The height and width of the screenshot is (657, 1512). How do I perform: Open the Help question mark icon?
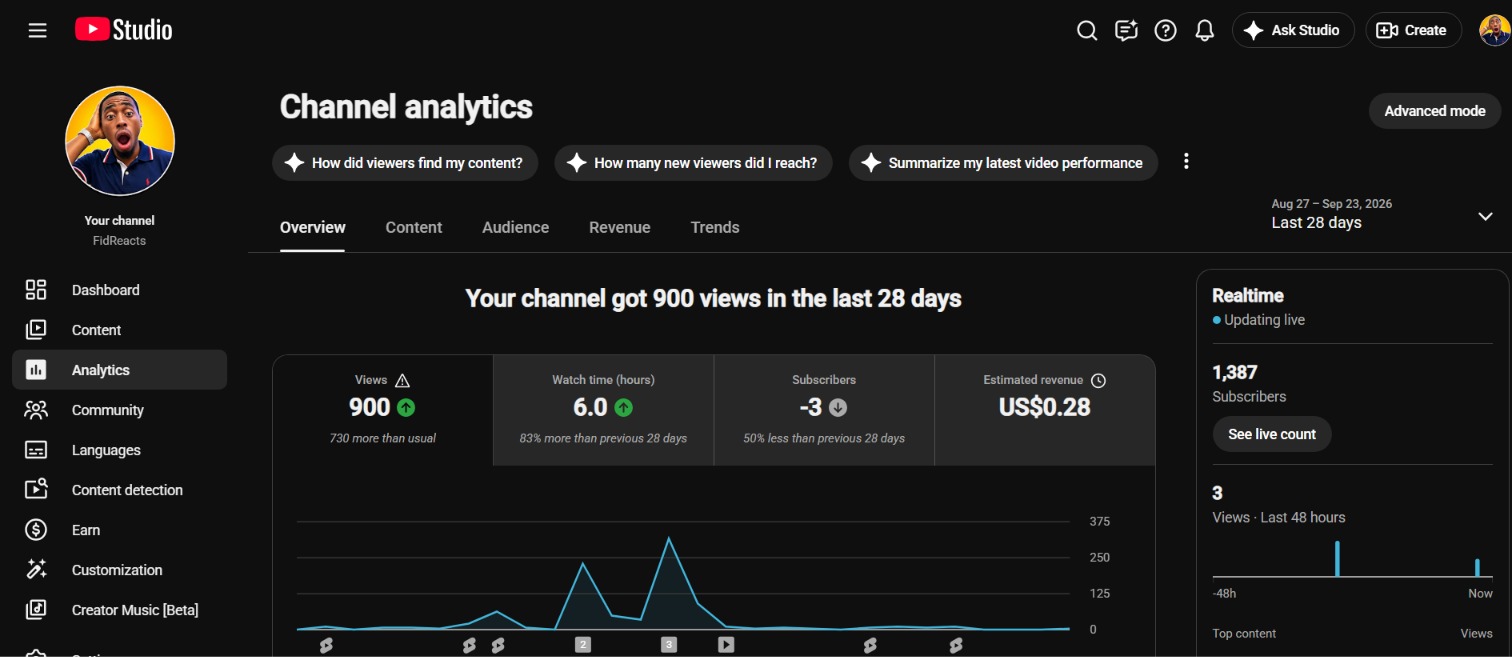coord(1165,30)
